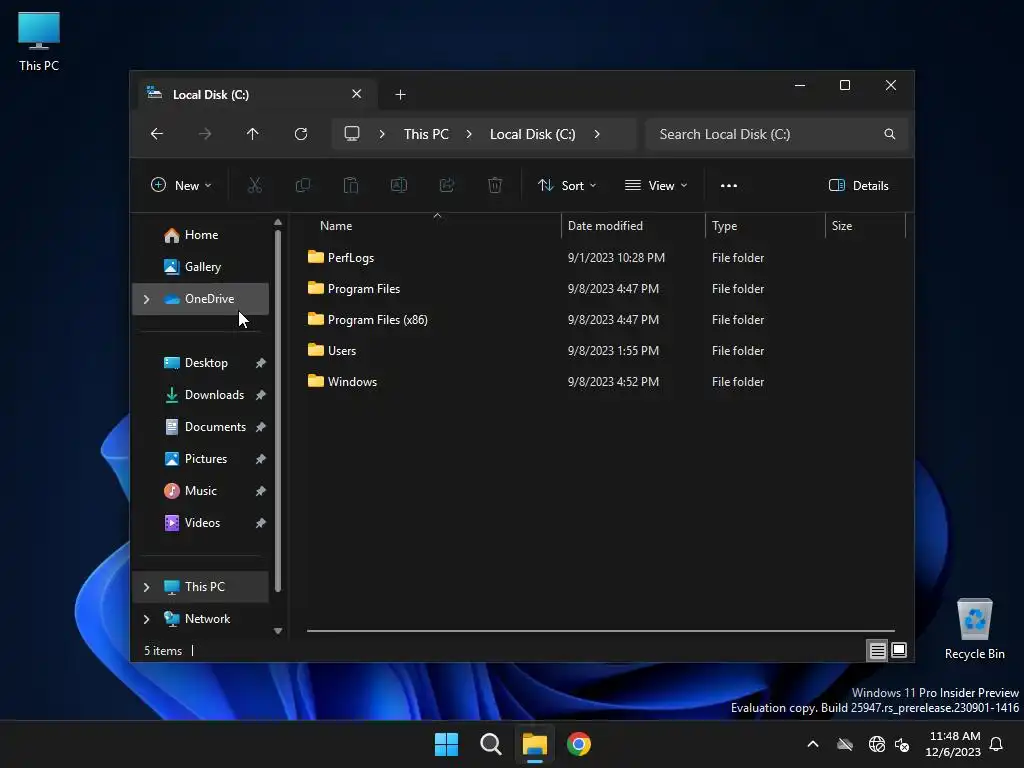Expand the This PC tree node
The image size is (1024, 768).
click(146, 587)
